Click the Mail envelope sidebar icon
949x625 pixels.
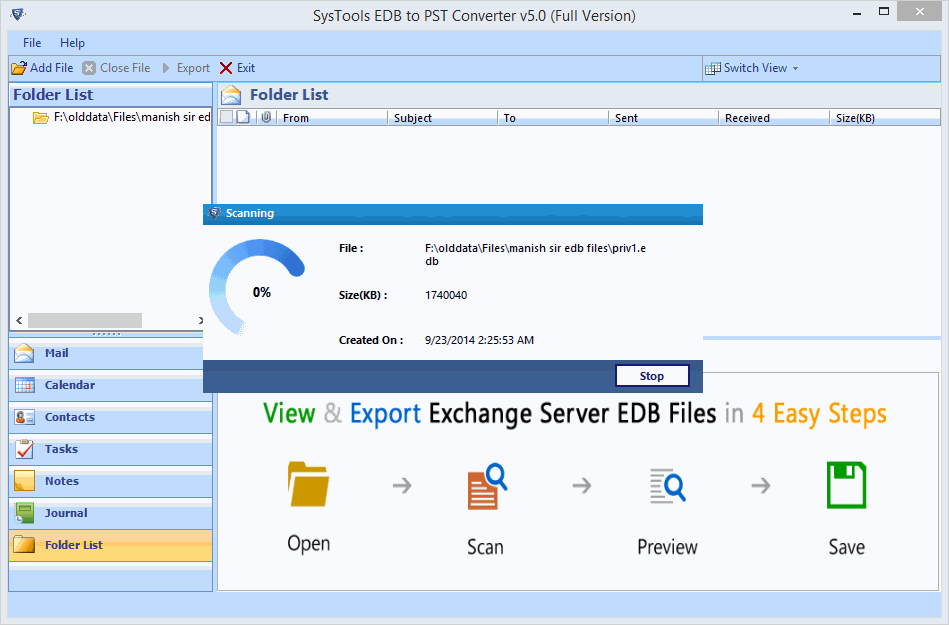[24, 353]
